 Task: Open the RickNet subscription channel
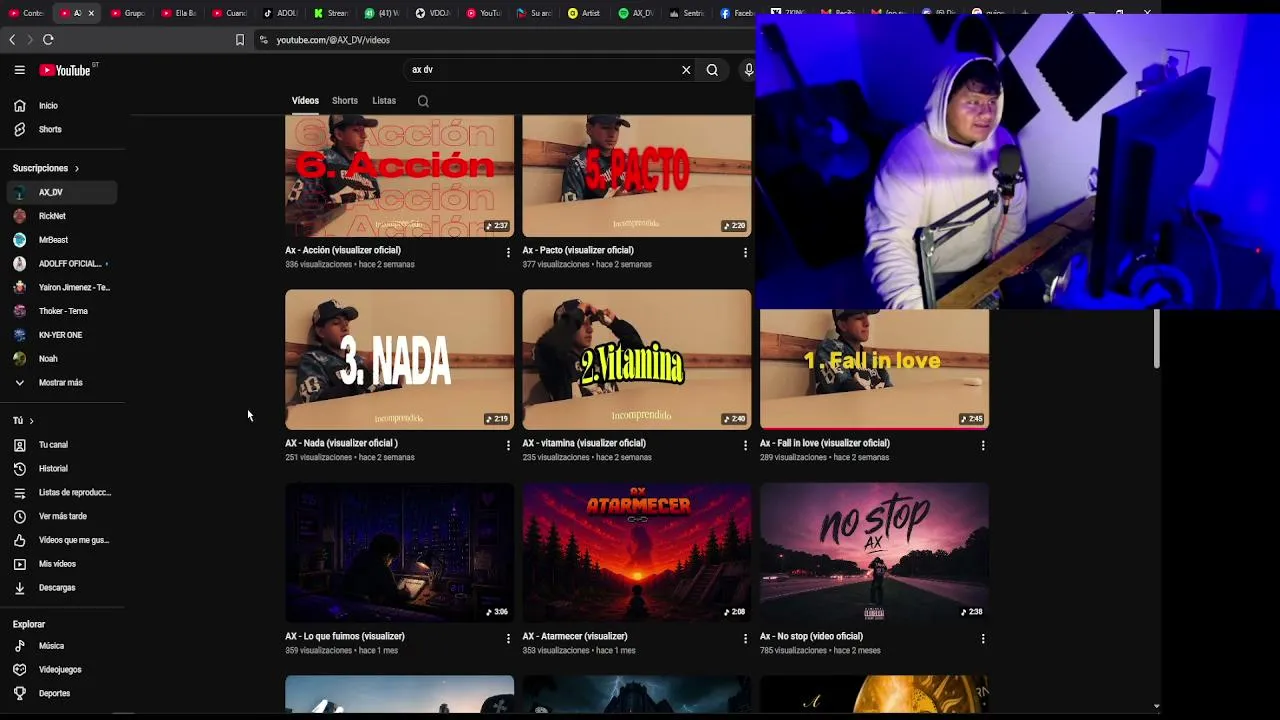point(62,216)
